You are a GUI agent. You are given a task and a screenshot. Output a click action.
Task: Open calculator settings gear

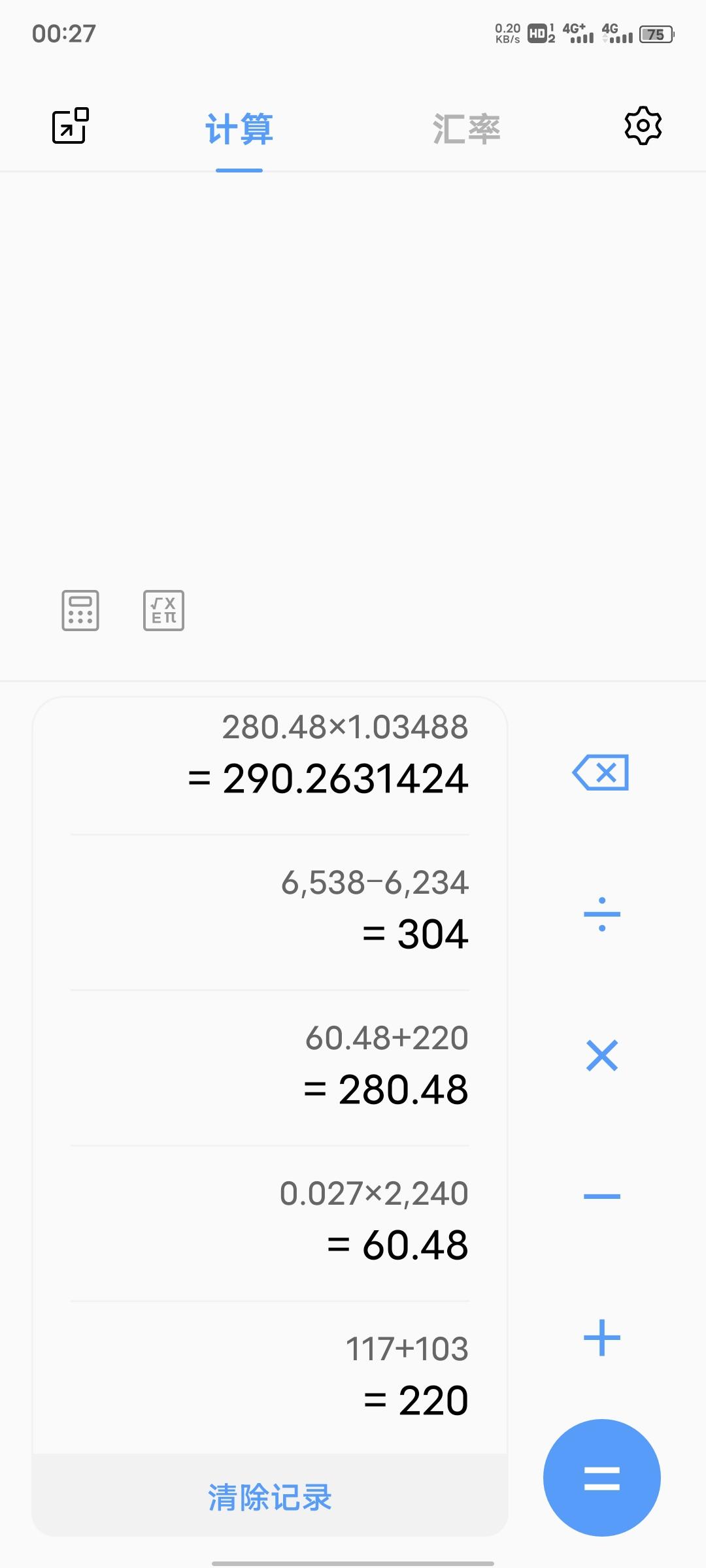point(643,125)
